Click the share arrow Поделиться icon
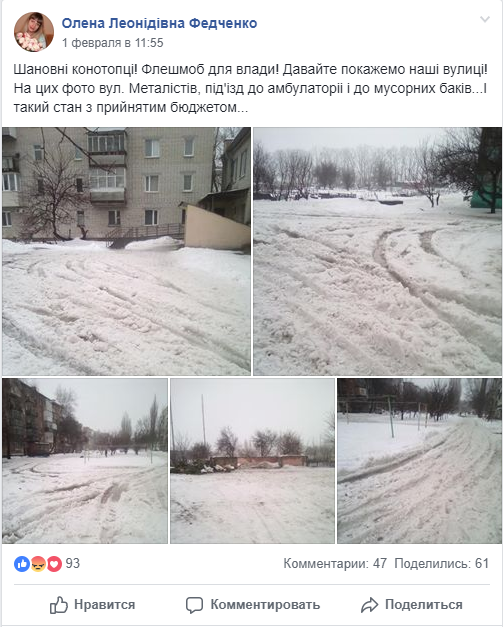The width and height of the screenshot is (503, 627). click(x=369, y=605)
